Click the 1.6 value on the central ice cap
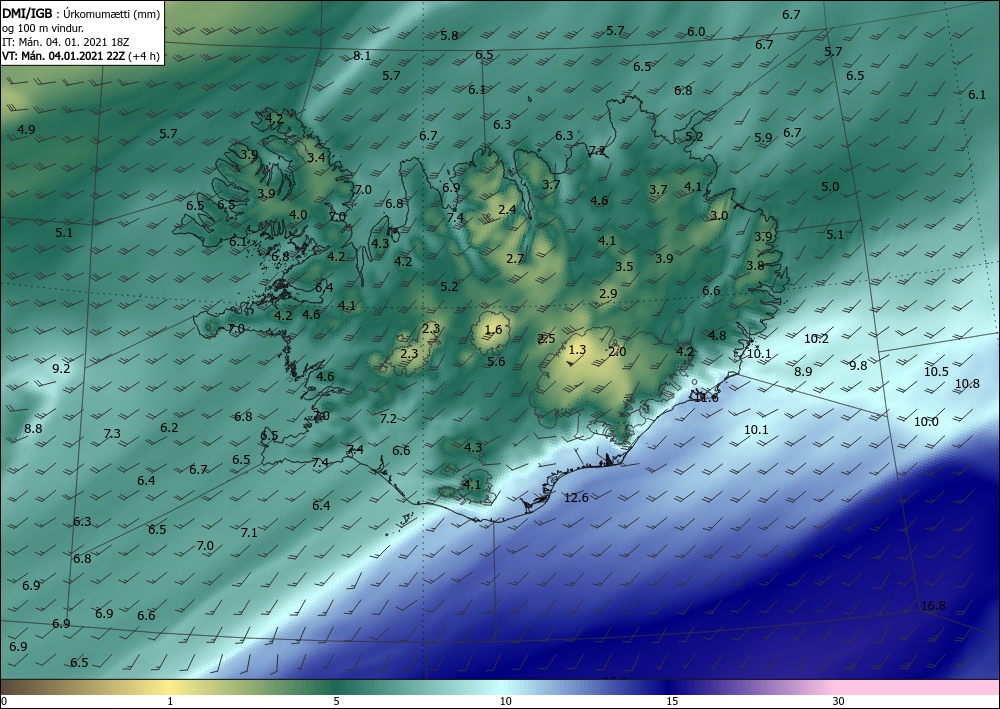This screenshot has height=709, width=1000. point(494,329)
